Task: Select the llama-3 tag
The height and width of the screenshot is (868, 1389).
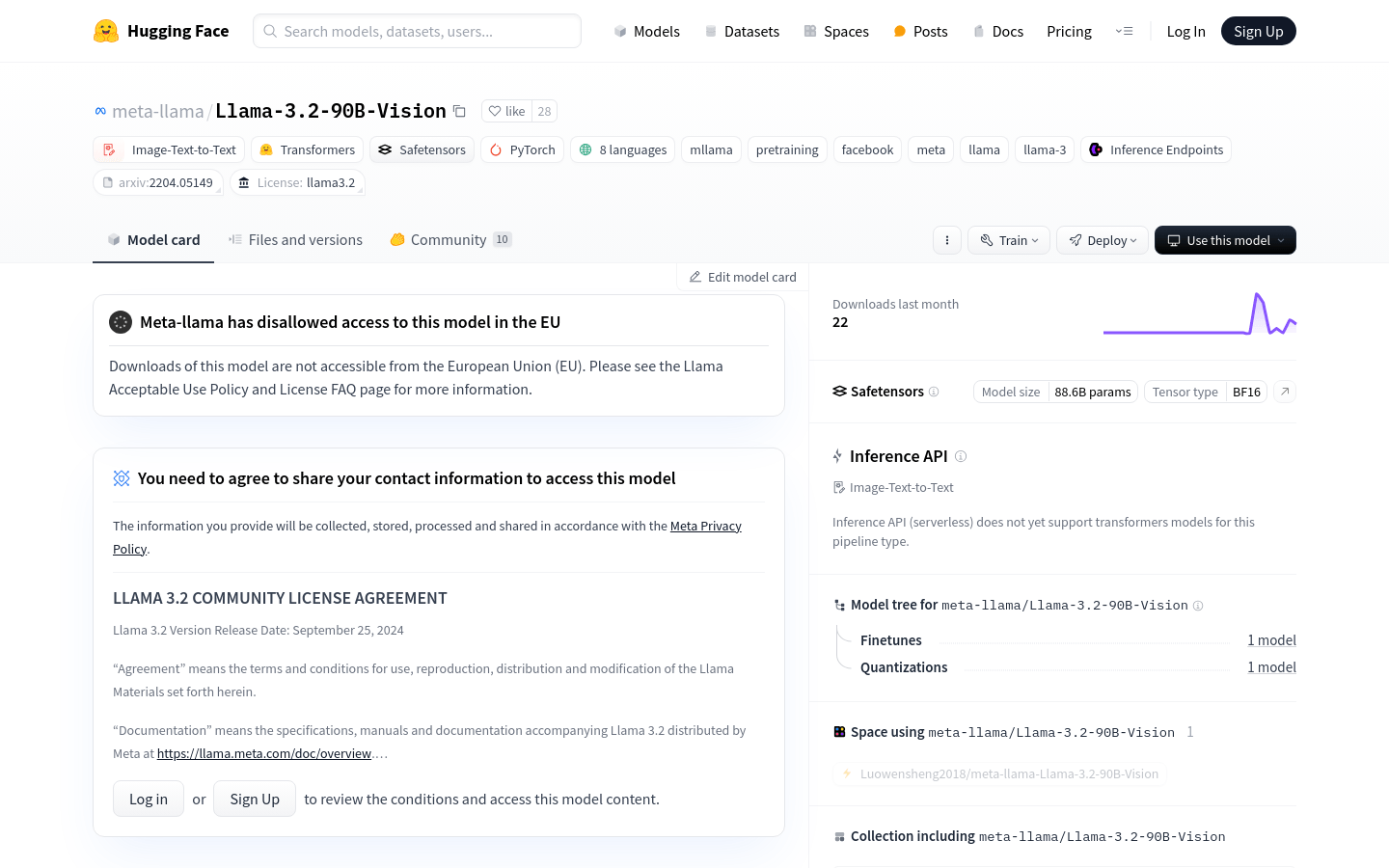Action: (1045, 149)
